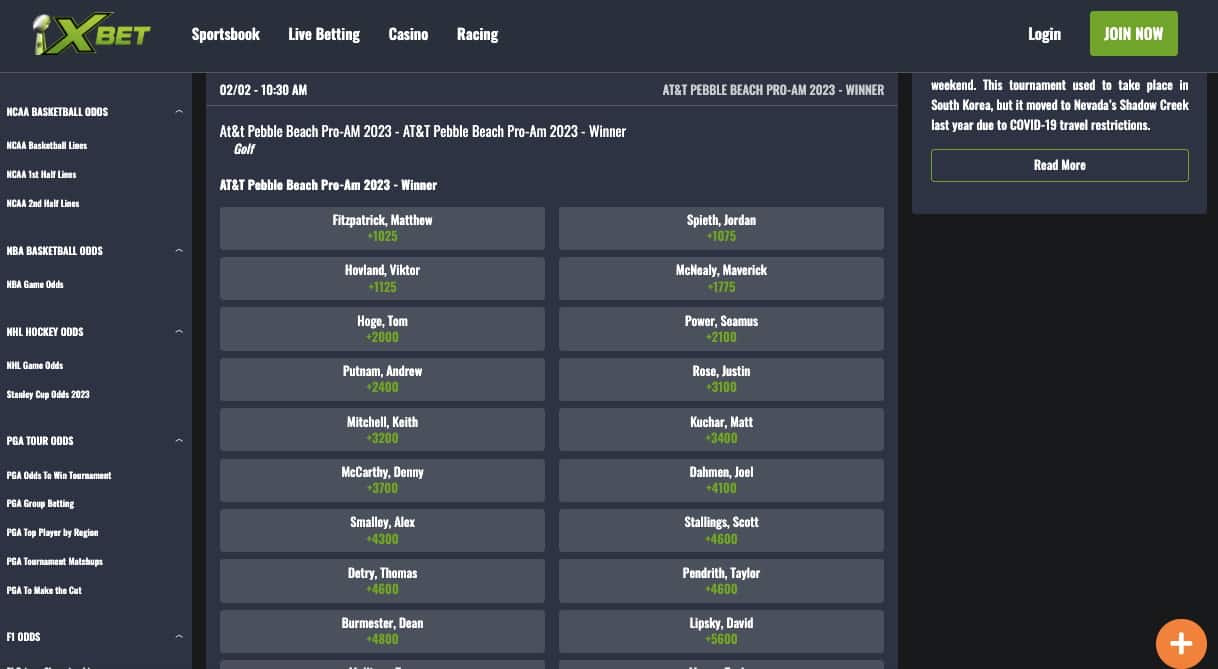
Task: Open NCAA 2nd Half Lines
Action: tap(43, 204)
